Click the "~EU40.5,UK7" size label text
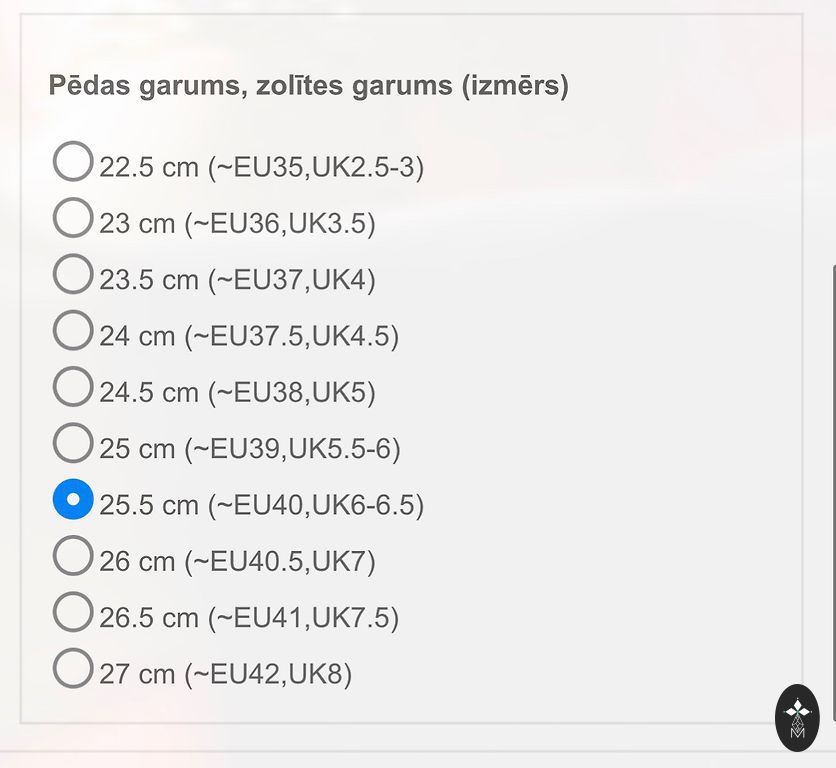 pos(280,562)
